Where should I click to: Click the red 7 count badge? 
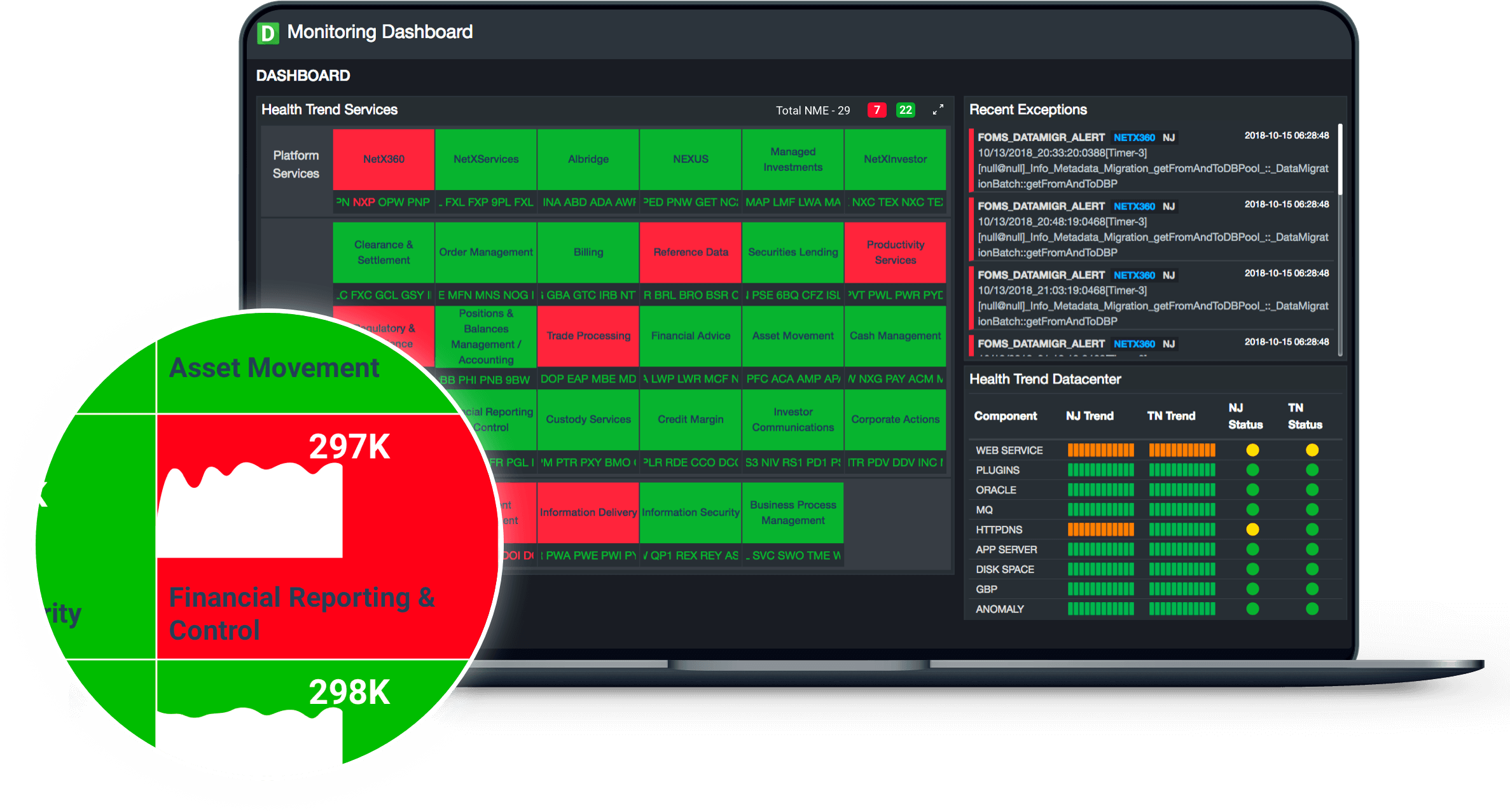876,110
